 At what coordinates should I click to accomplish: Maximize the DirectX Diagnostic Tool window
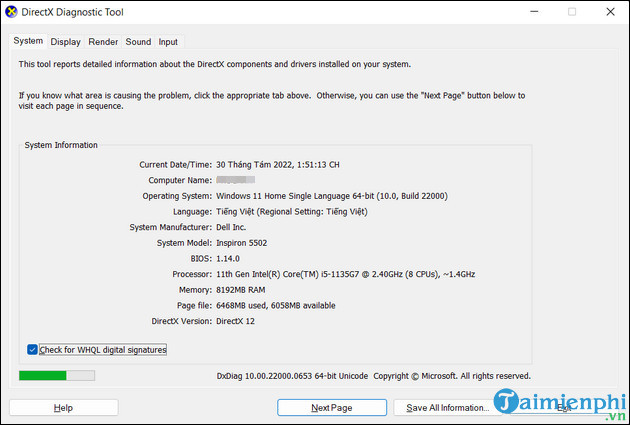point(572,12)
